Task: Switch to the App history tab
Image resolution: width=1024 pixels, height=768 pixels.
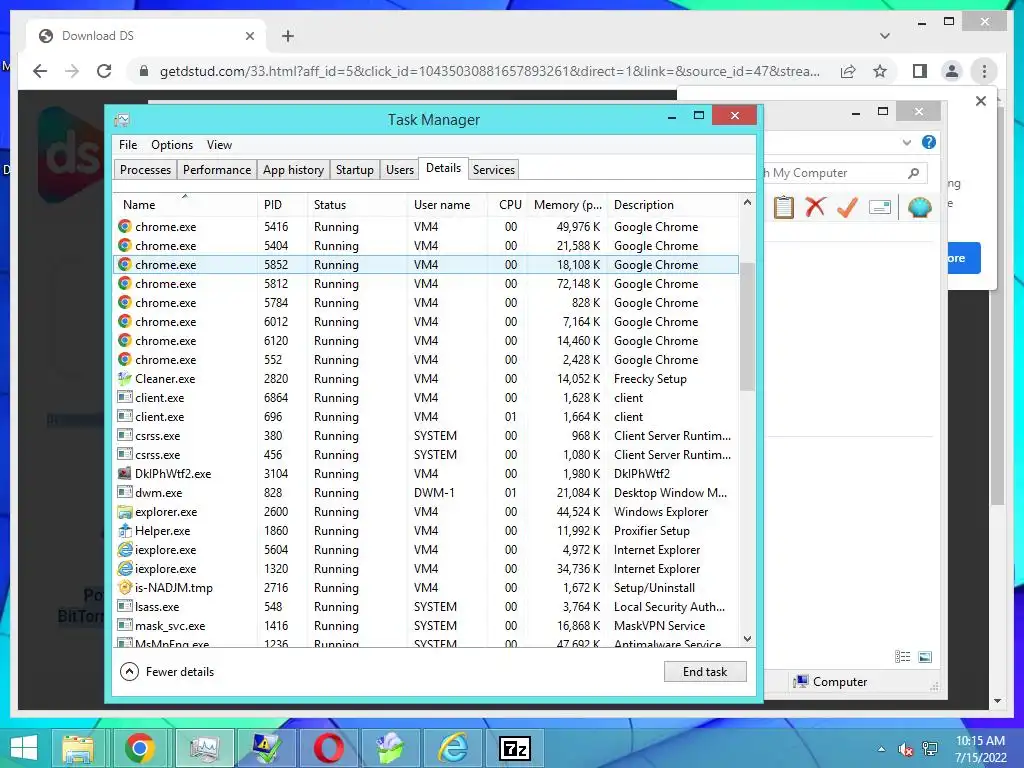Action: [293, 170]
